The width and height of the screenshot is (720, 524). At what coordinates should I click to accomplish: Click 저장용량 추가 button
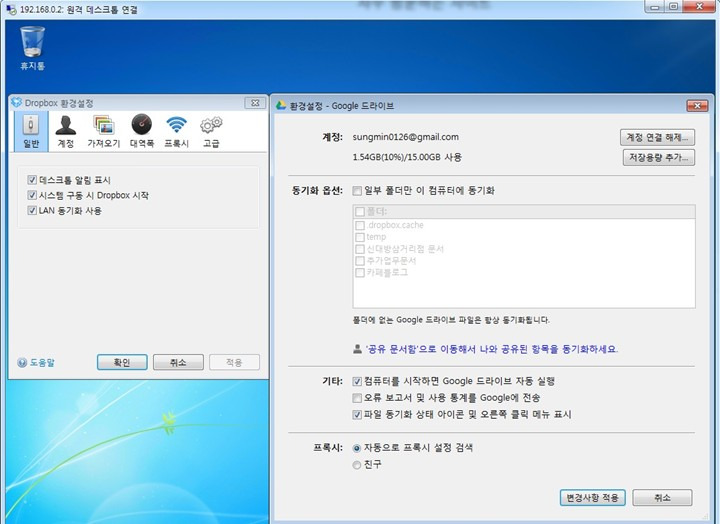tap(658, 158)
